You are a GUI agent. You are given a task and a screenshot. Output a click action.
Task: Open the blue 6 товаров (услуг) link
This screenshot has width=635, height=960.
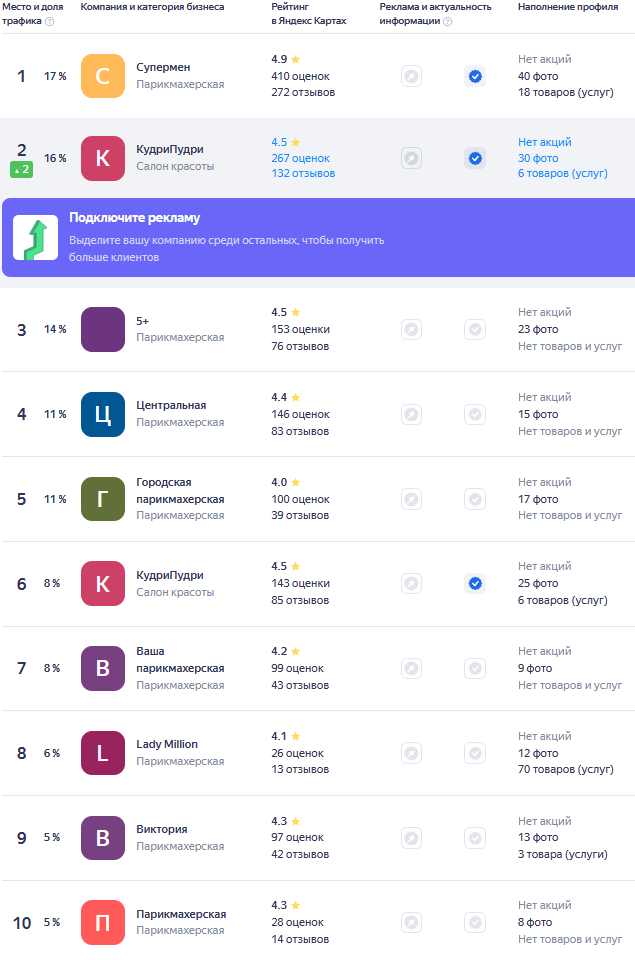563,173
